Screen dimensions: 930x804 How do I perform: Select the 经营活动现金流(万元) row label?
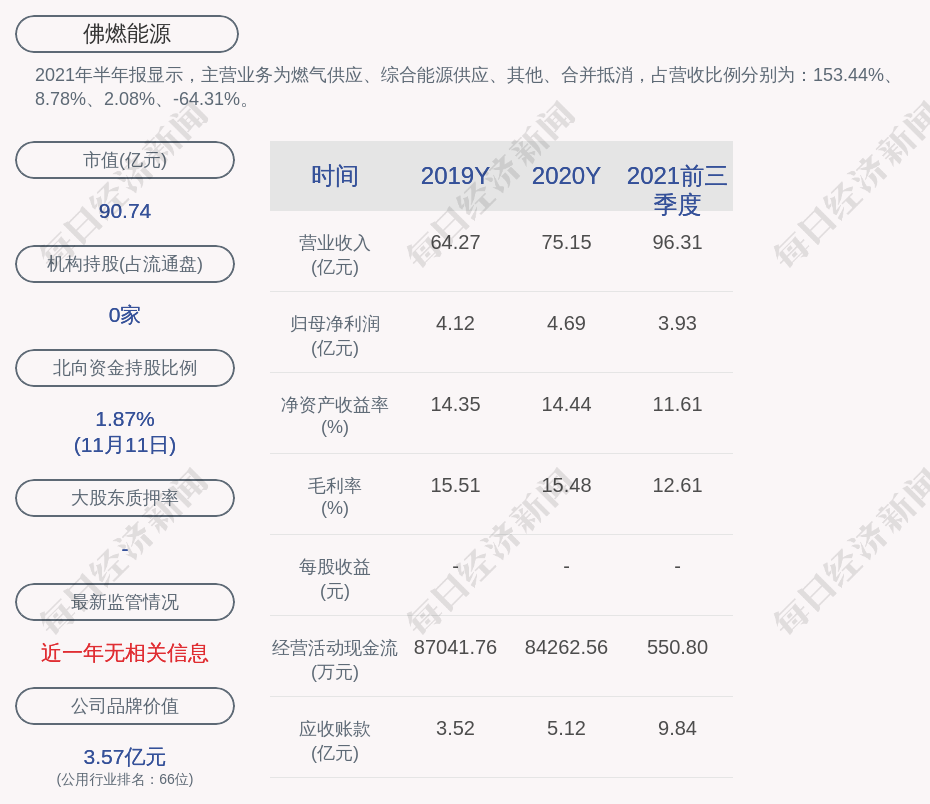(x=334, y=660)
